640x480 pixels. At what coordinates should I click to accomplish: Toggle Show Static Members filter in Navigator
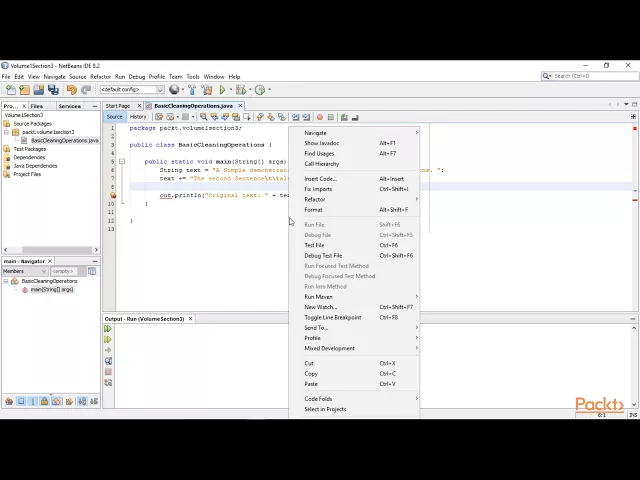click(x=33, y=401)
